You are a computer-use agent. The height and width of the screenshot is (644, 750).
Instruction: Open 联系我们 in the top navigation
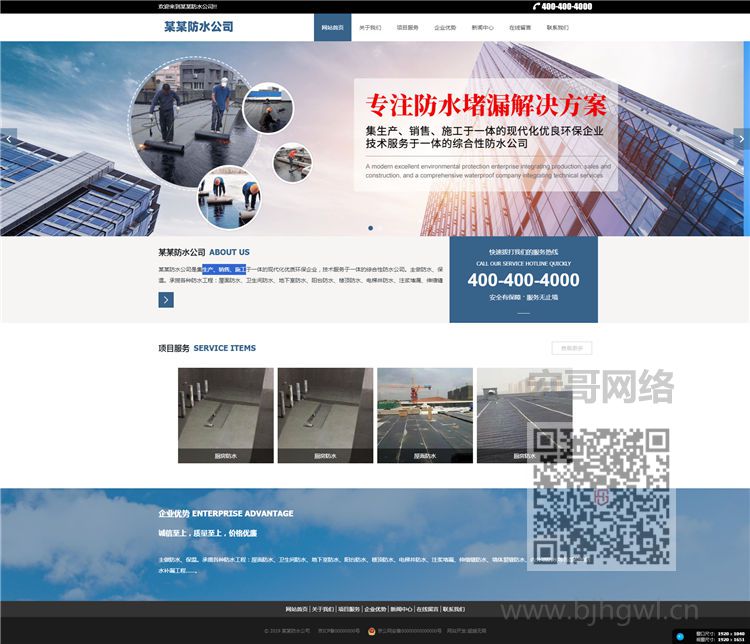(557, 27)
